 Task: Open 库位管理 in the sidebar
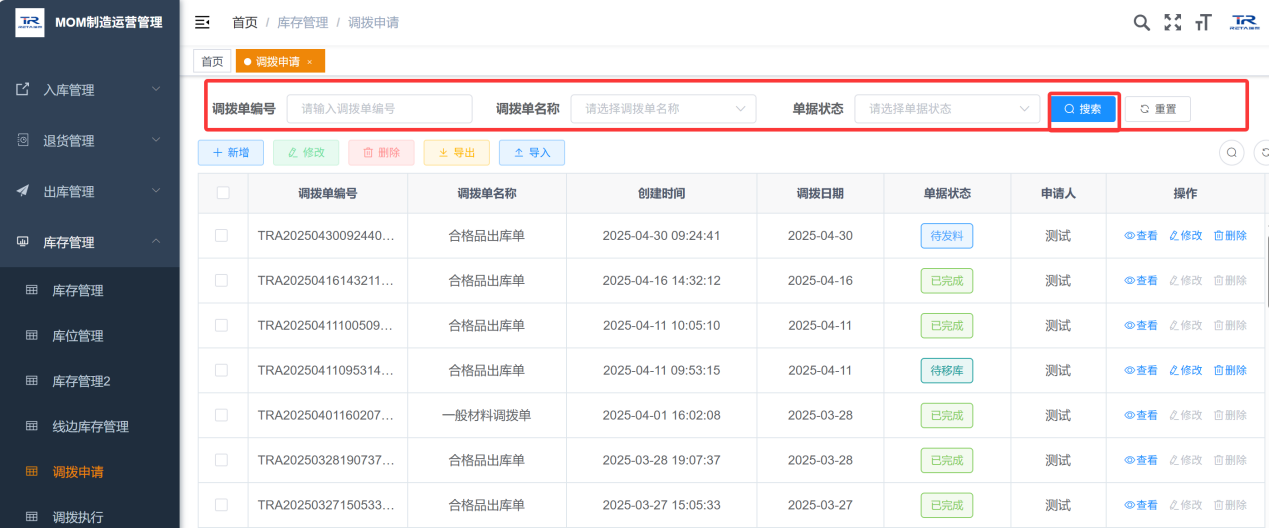90,335
